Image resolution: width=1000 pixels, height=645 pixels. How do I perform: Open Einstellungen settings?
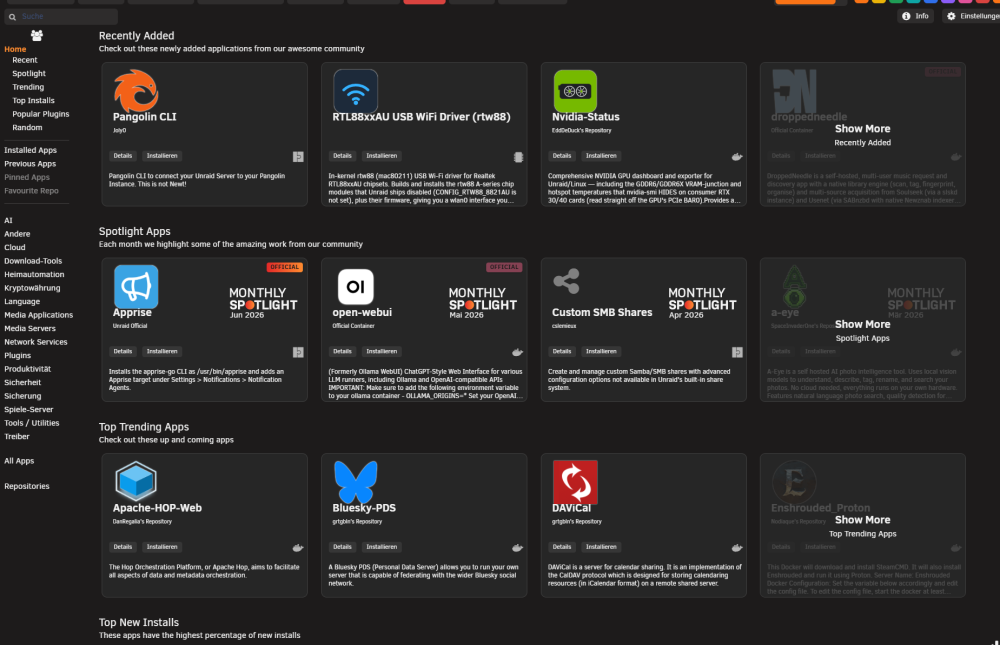973,16
